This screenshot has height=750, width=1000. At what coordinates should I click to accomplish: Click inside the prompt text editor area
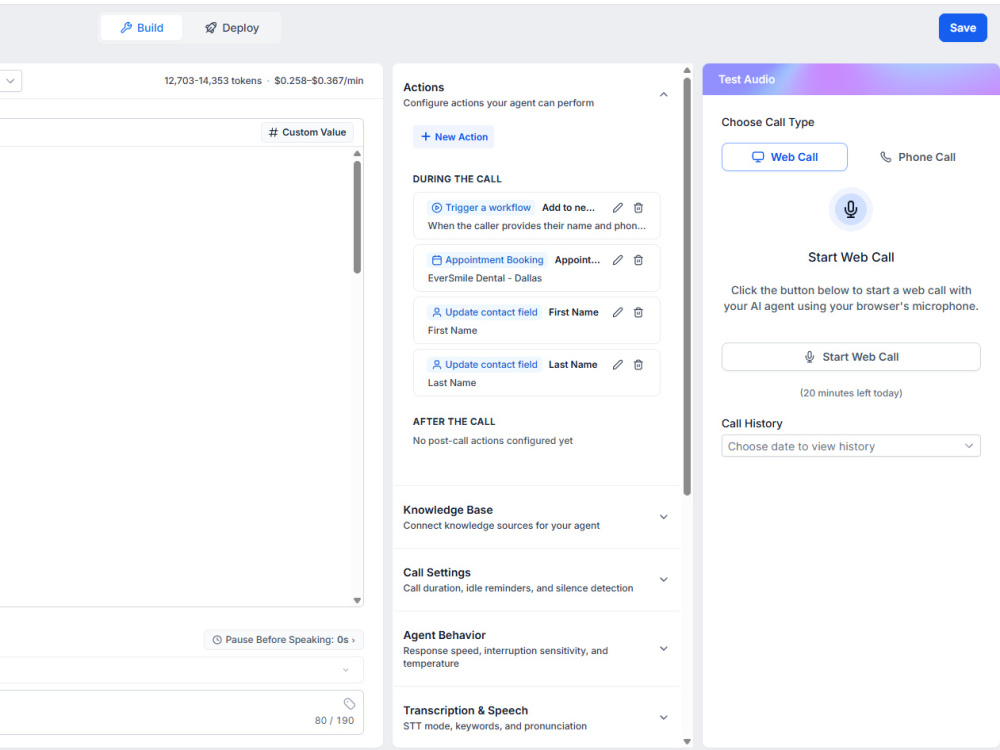pos(175,376)
